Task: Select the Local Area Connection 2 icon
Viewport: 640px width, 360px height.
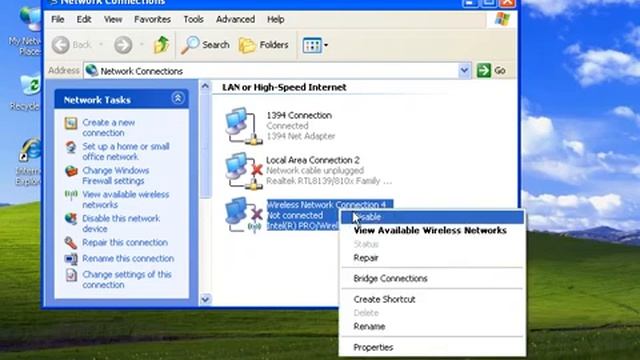Action: (x=244, y=171)
